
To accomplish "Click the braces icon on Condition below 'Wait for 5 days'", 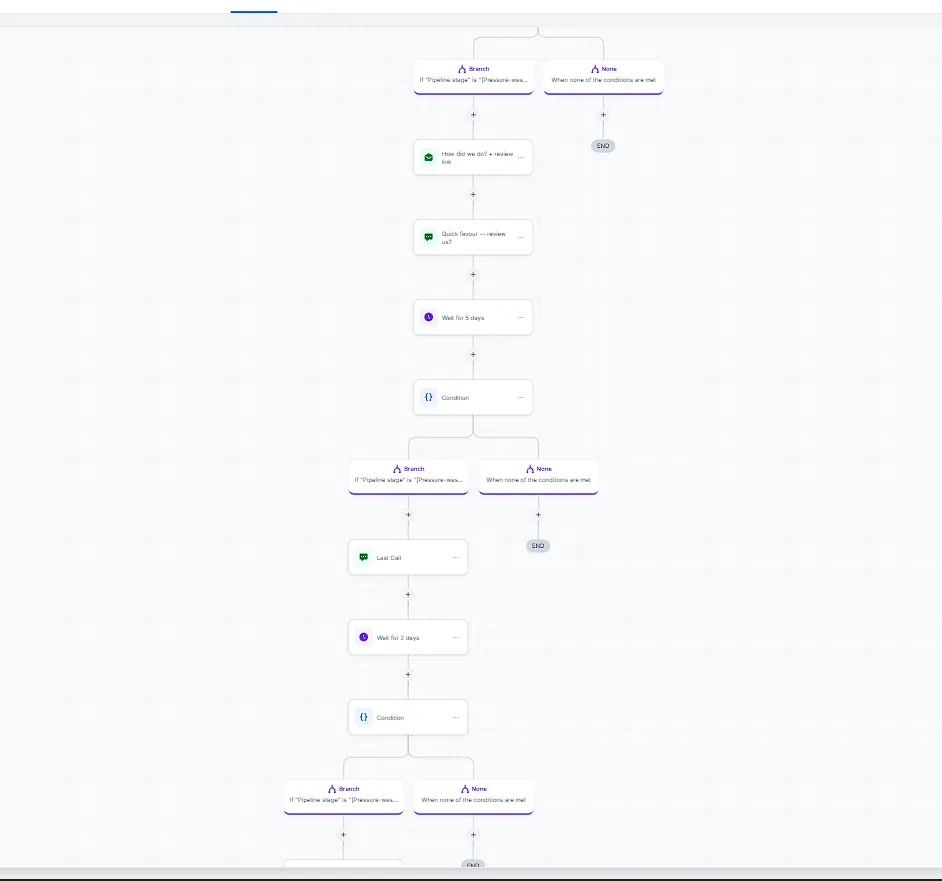I will (428, 397).
